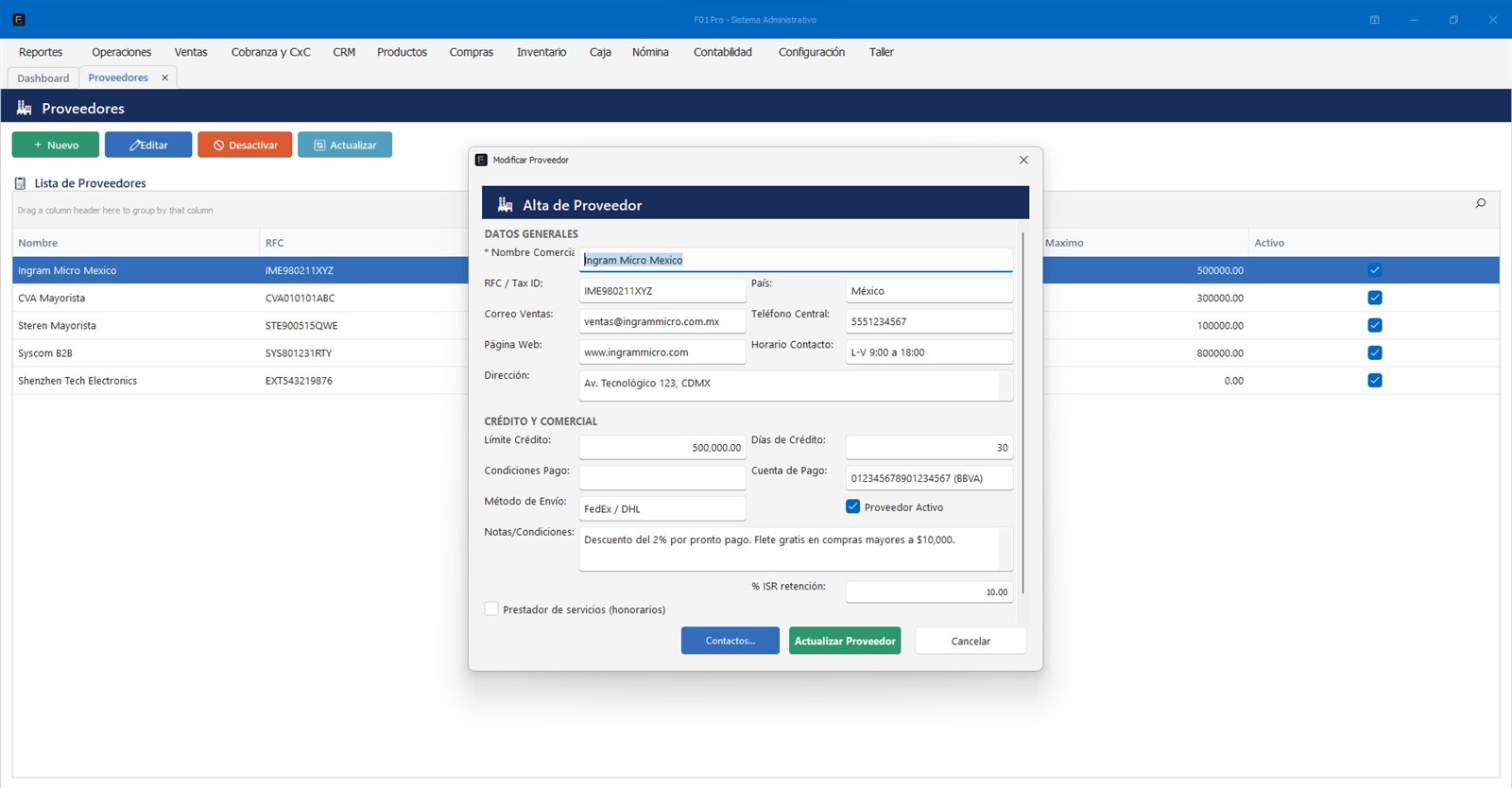1512x788 pixels.
Task: Close the Proveedores tab with its X
Action: pos(164,77)
